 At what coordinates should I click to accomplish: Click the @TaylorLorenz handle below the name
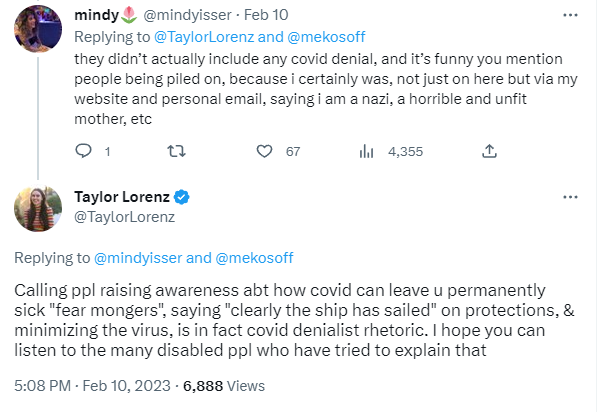[125, 217]
